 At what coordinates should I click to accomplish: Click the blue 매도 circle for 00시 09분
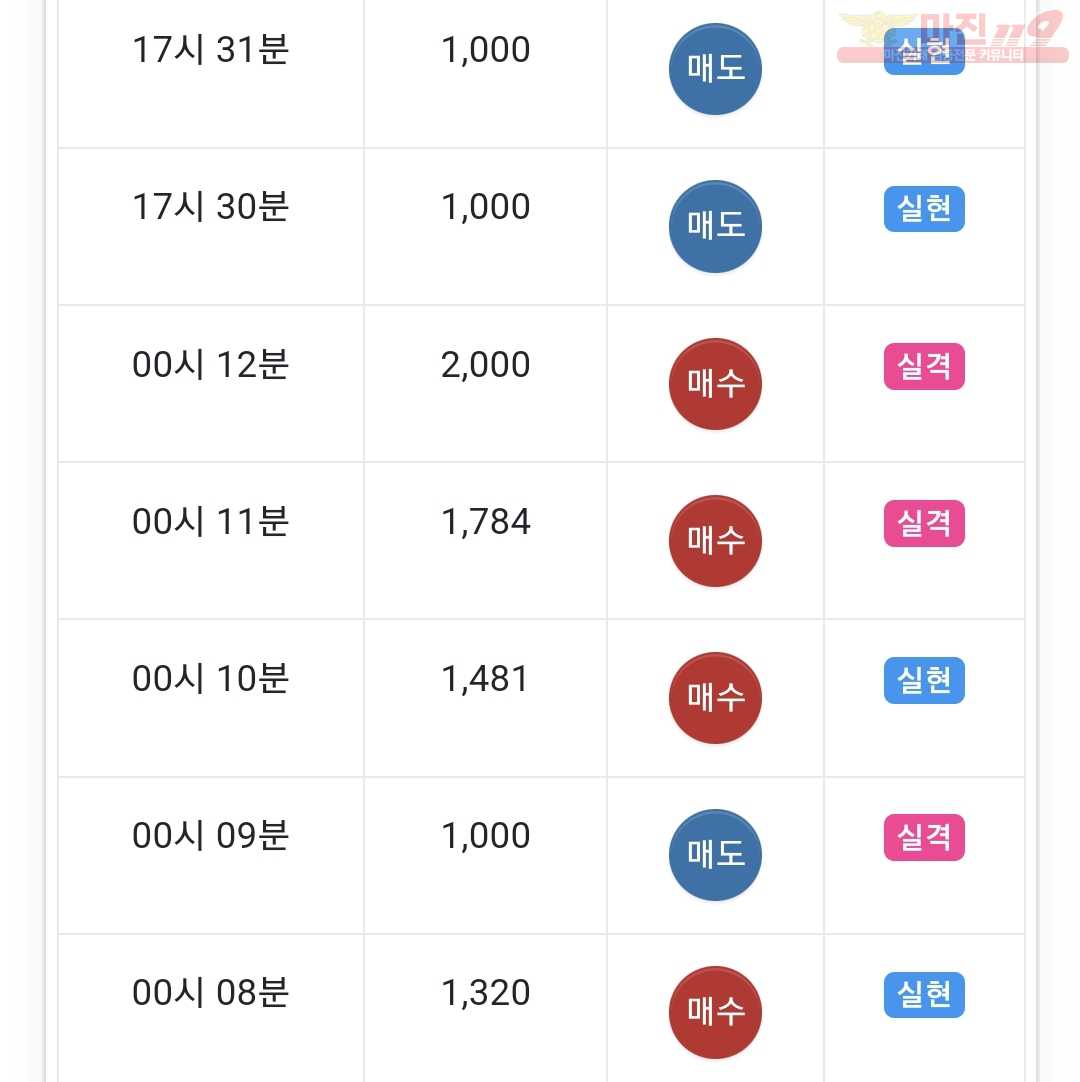coord(715,855)
